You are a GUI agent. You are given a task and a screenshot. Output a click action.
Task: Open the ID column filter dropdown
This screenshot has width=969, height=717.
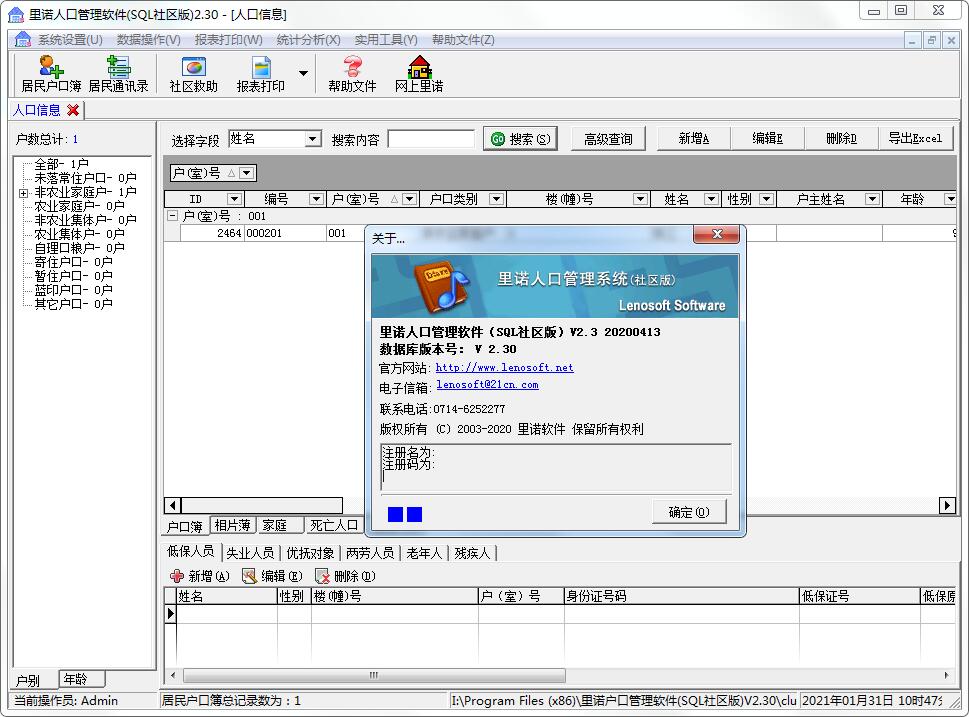tap(234, 199)
